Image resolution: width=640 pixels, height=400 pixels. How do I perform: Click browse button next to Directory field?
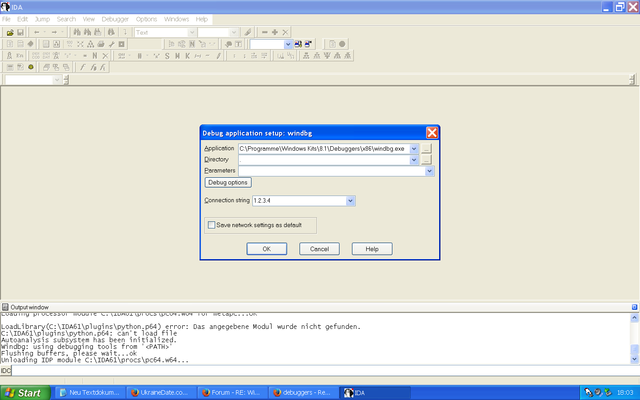tap(426, 160)
